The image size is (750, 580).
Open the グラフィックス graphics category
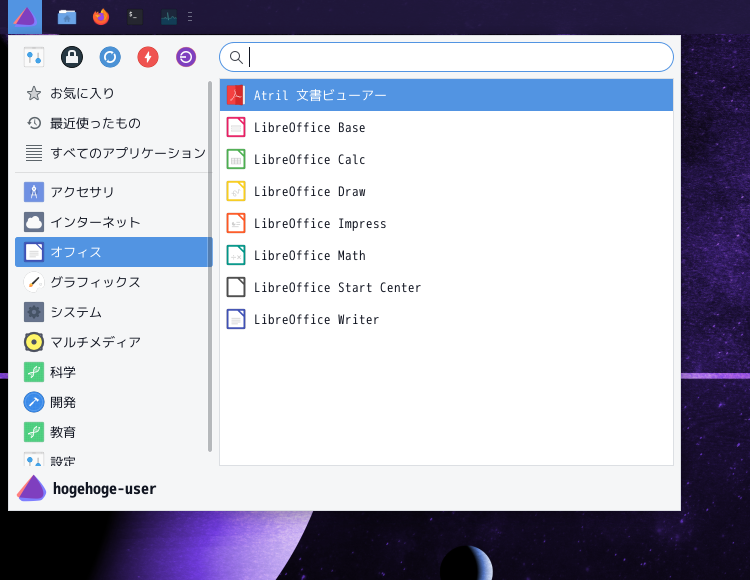(x=113, y=282)
